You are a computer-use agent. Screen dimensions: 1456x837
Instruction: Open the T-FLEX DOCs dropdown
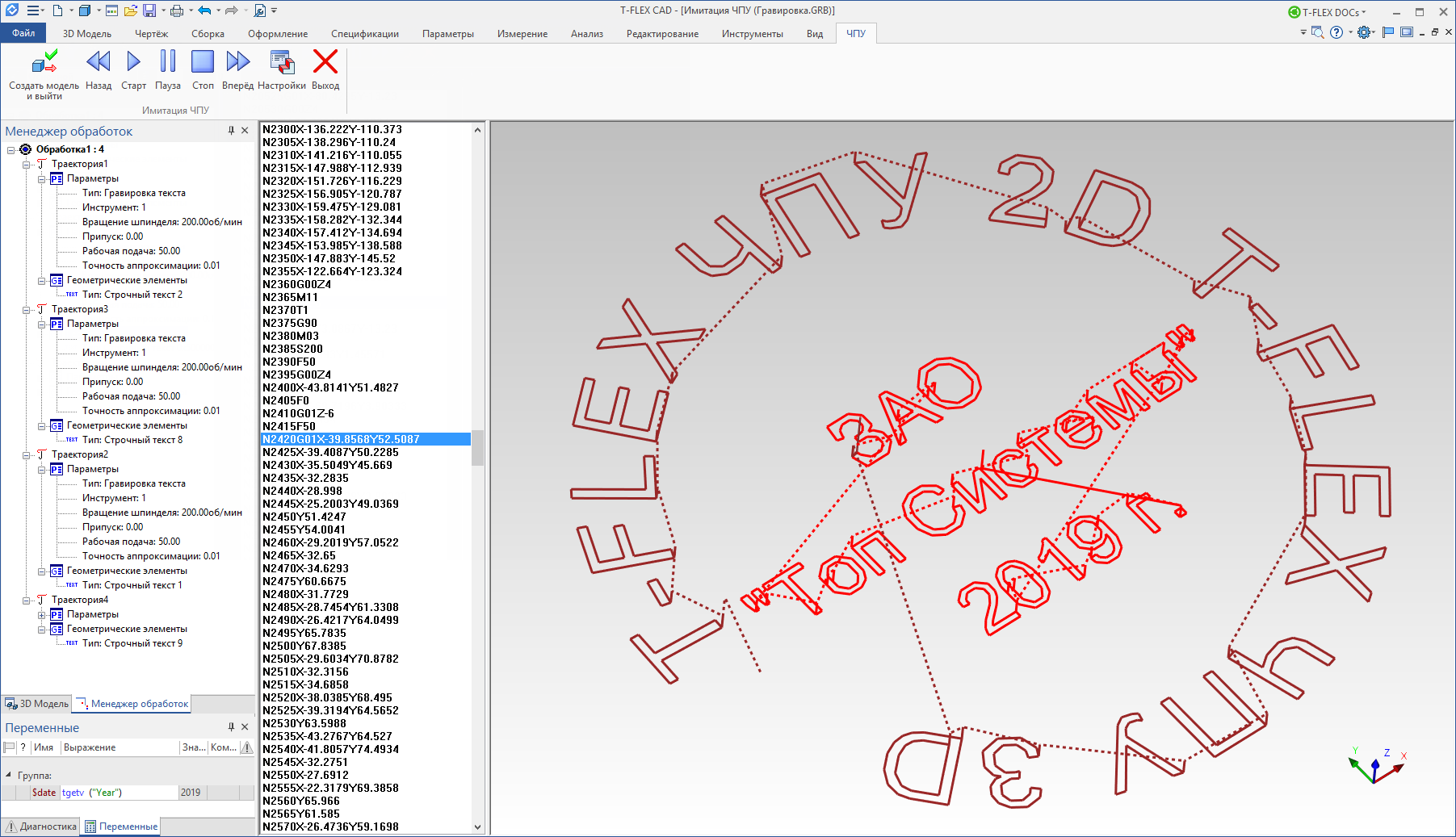(1364, 12)
